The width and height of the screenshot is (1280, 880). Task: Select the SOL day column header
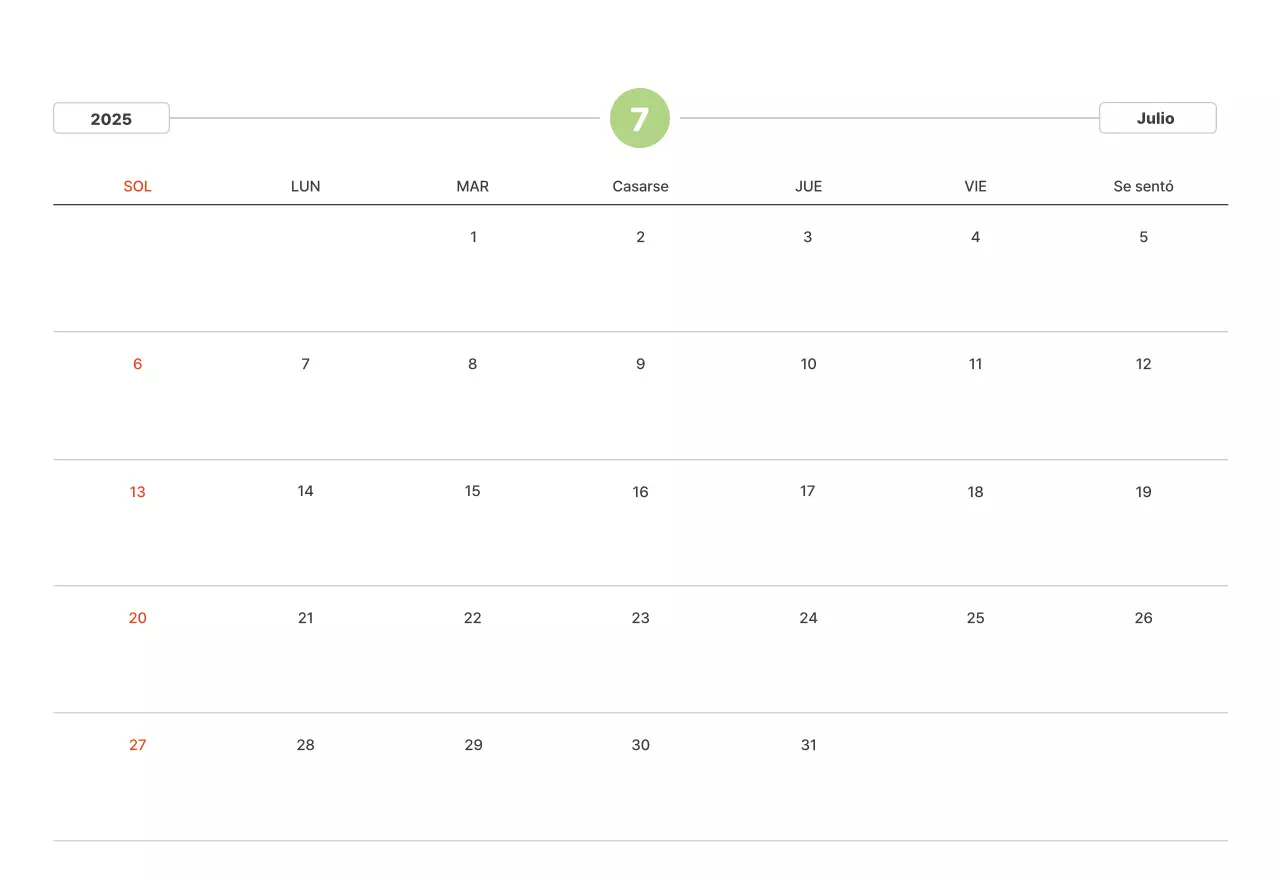pos(137,186)
